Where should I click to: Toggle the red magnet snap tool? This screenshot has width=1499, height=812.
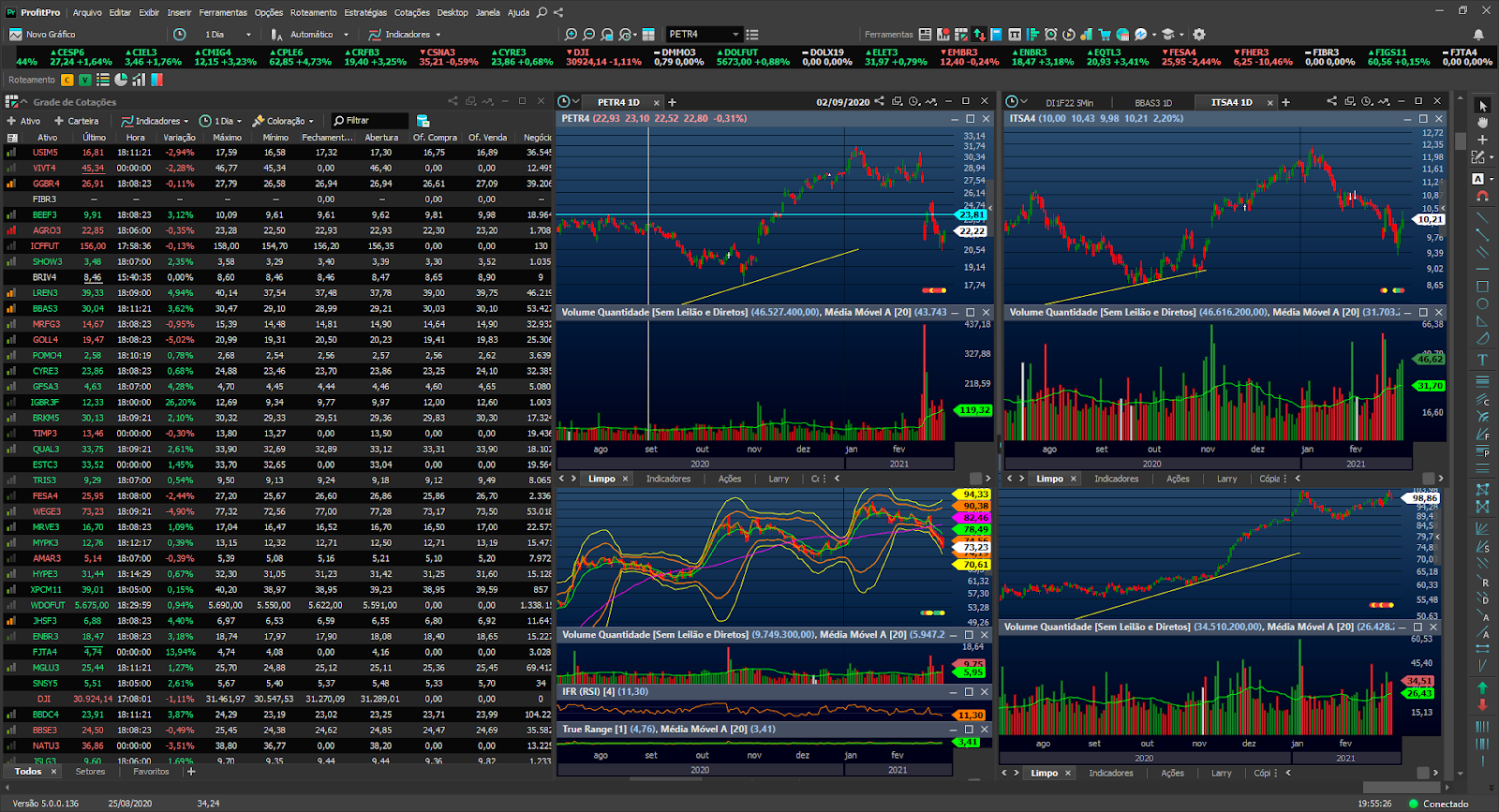click(x=1482, y=197)
